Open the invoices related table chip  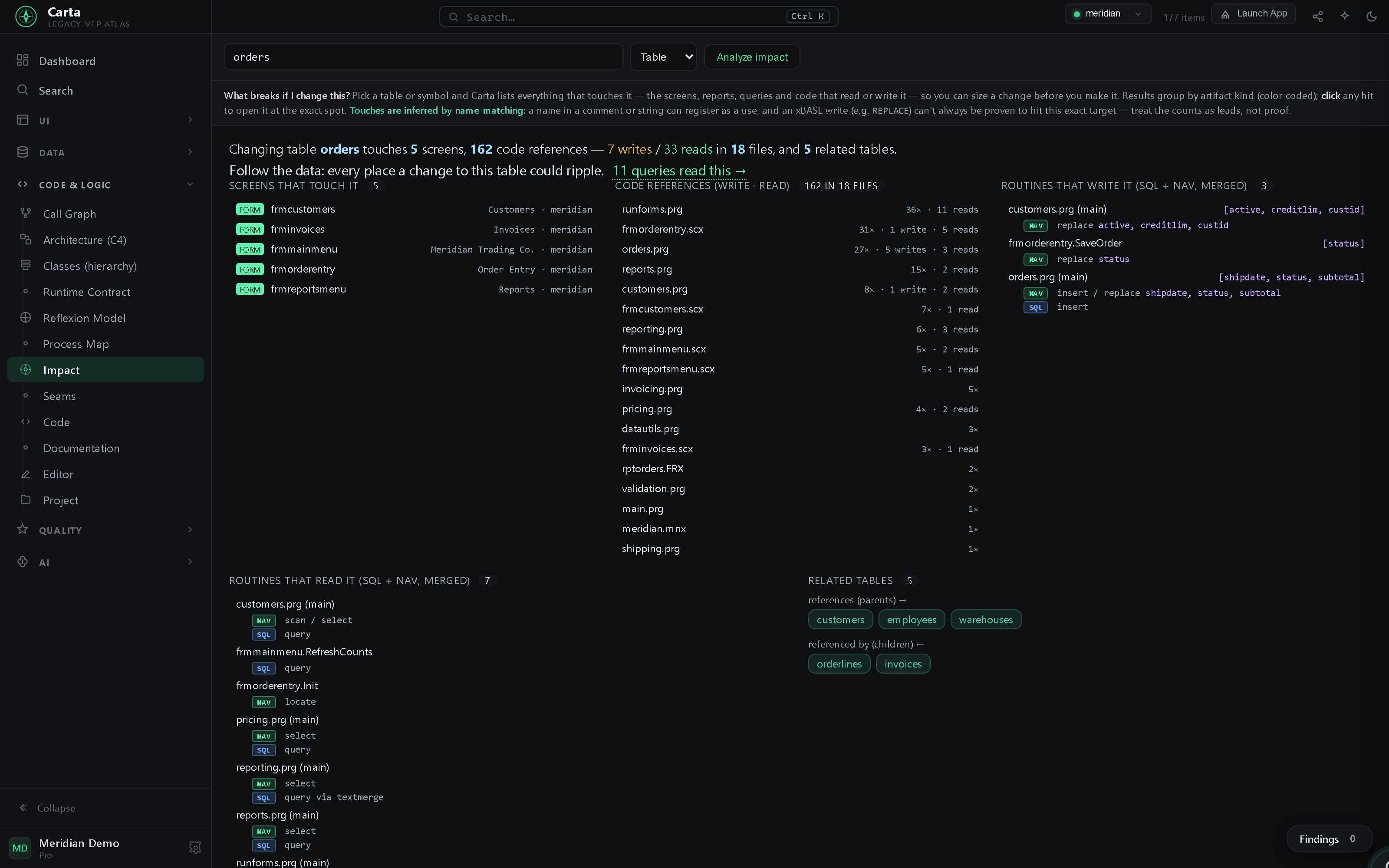903,664
